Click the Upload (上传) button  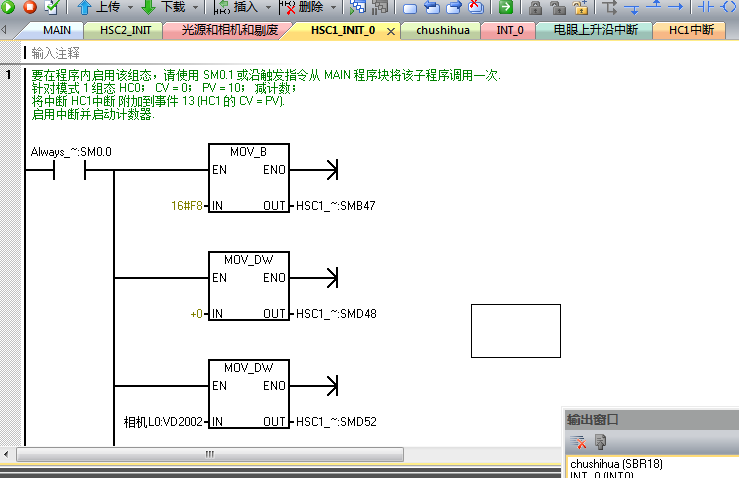coord(99,7)
